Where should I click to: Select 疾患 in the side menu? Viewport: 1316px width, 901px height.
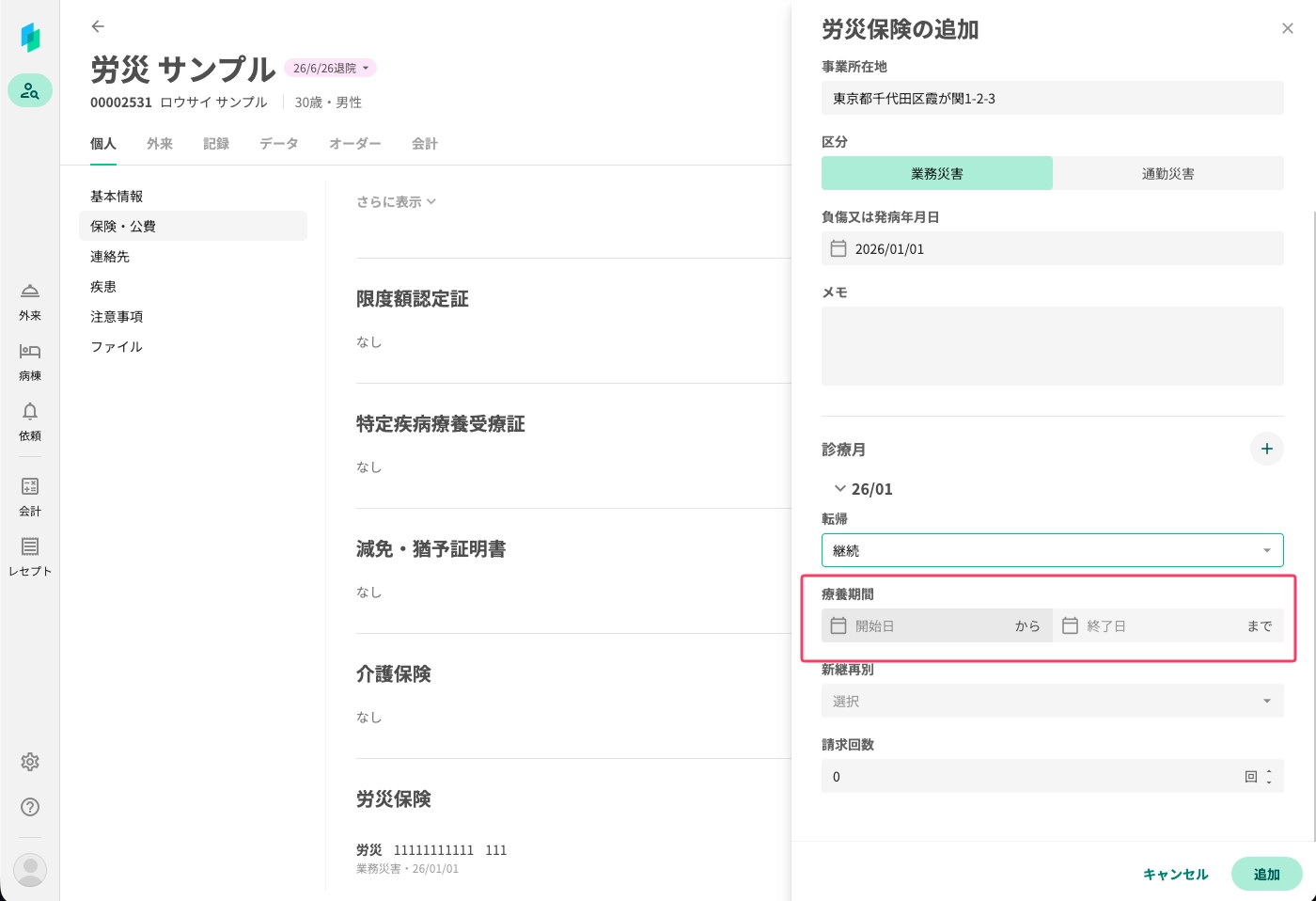193,286
